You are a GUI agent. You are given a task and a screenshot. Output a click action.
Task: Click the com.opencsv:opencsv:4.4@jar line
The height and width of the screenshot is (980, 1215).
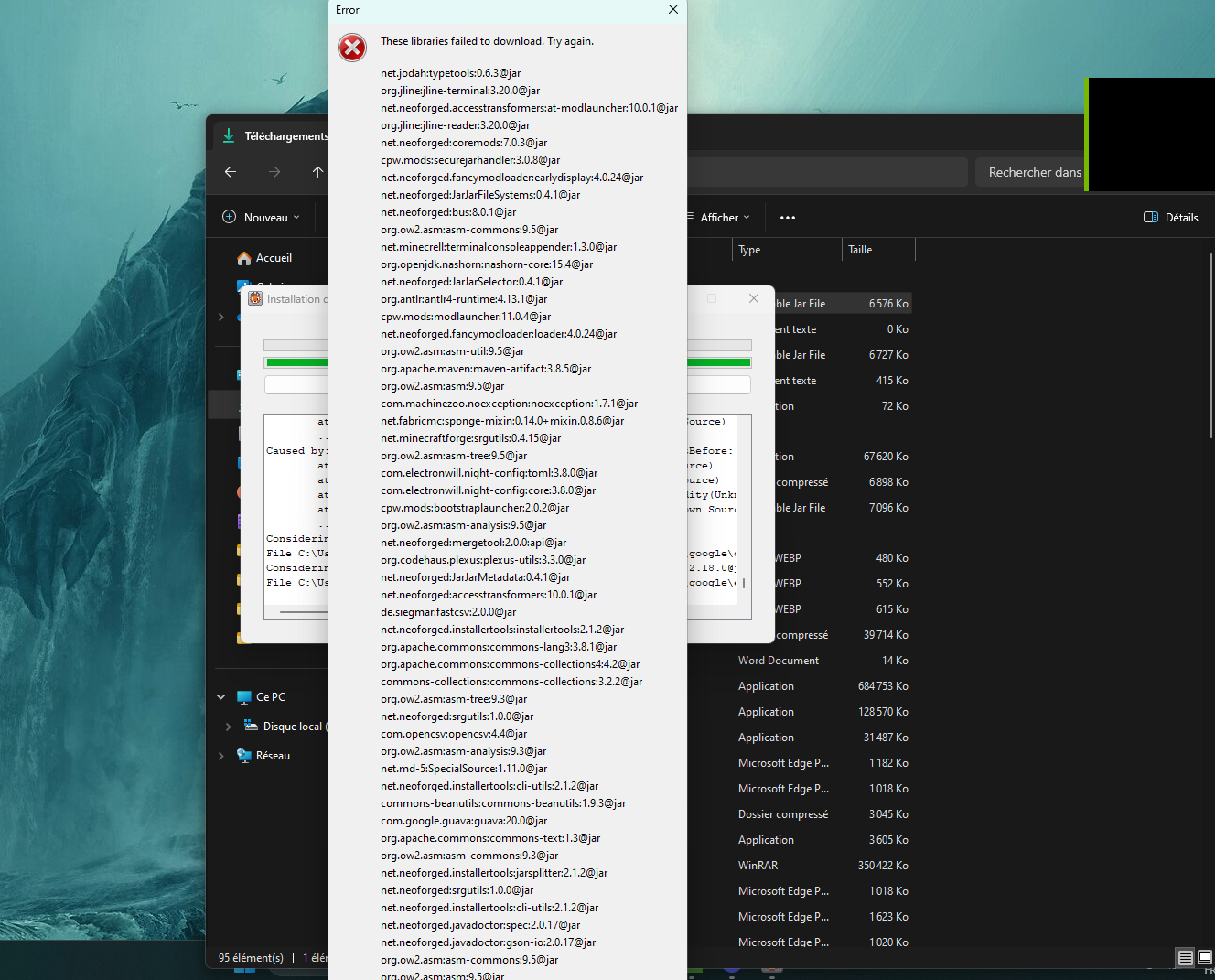(454, 734)
